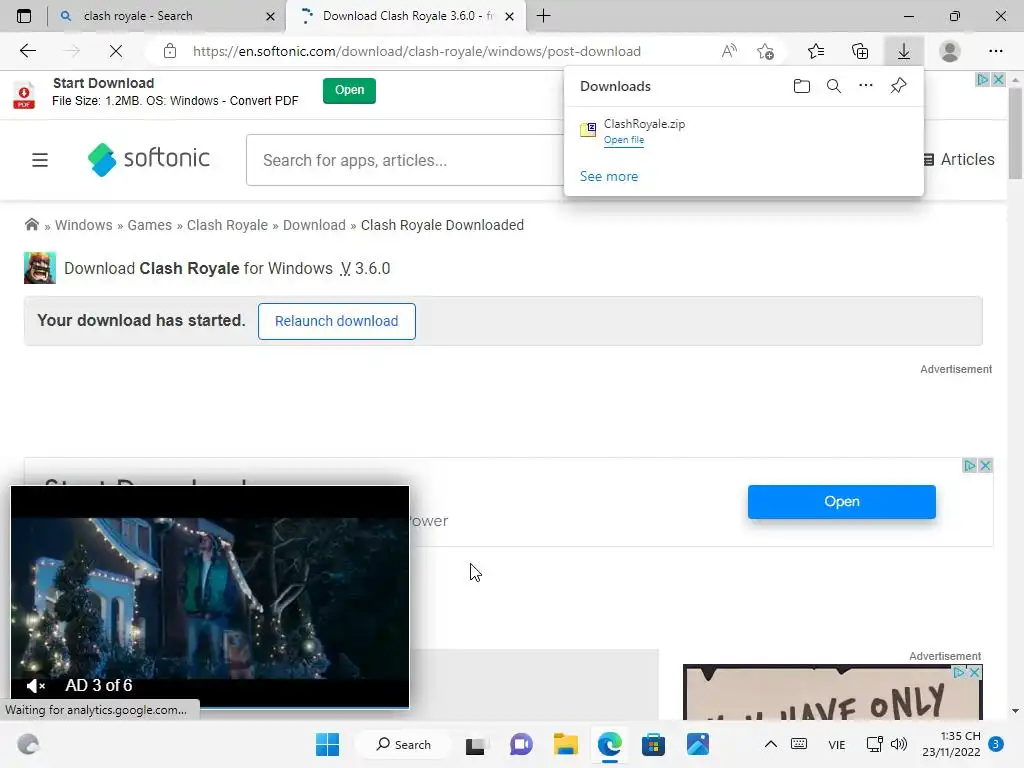Activate Read aloud icon in address bar
This screenshot has width=1024, height=768.
tap(729, 51)
